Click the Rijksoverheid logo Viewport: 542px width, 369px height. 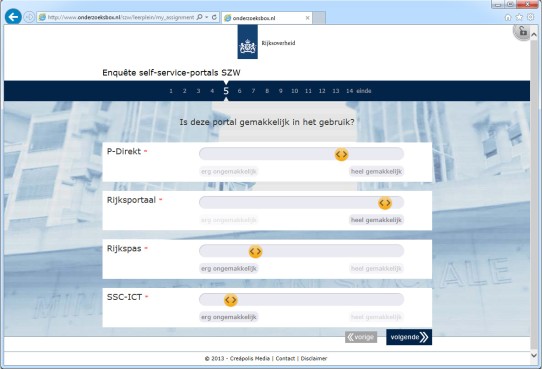coord(266,42)
